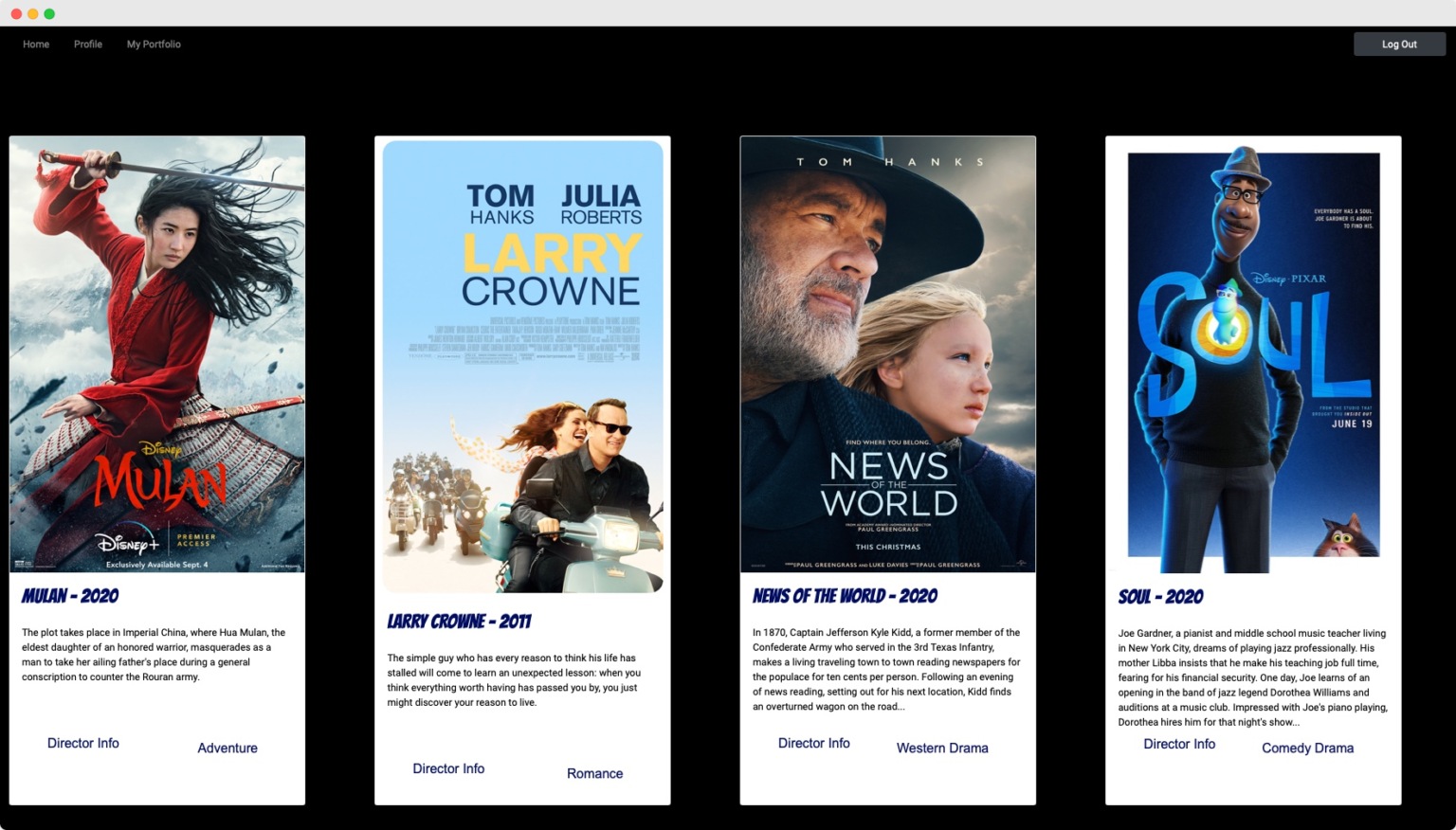This screenshot has height=830, width=1456.
Task: Click the Soul plot description text
Action: 1252,677
